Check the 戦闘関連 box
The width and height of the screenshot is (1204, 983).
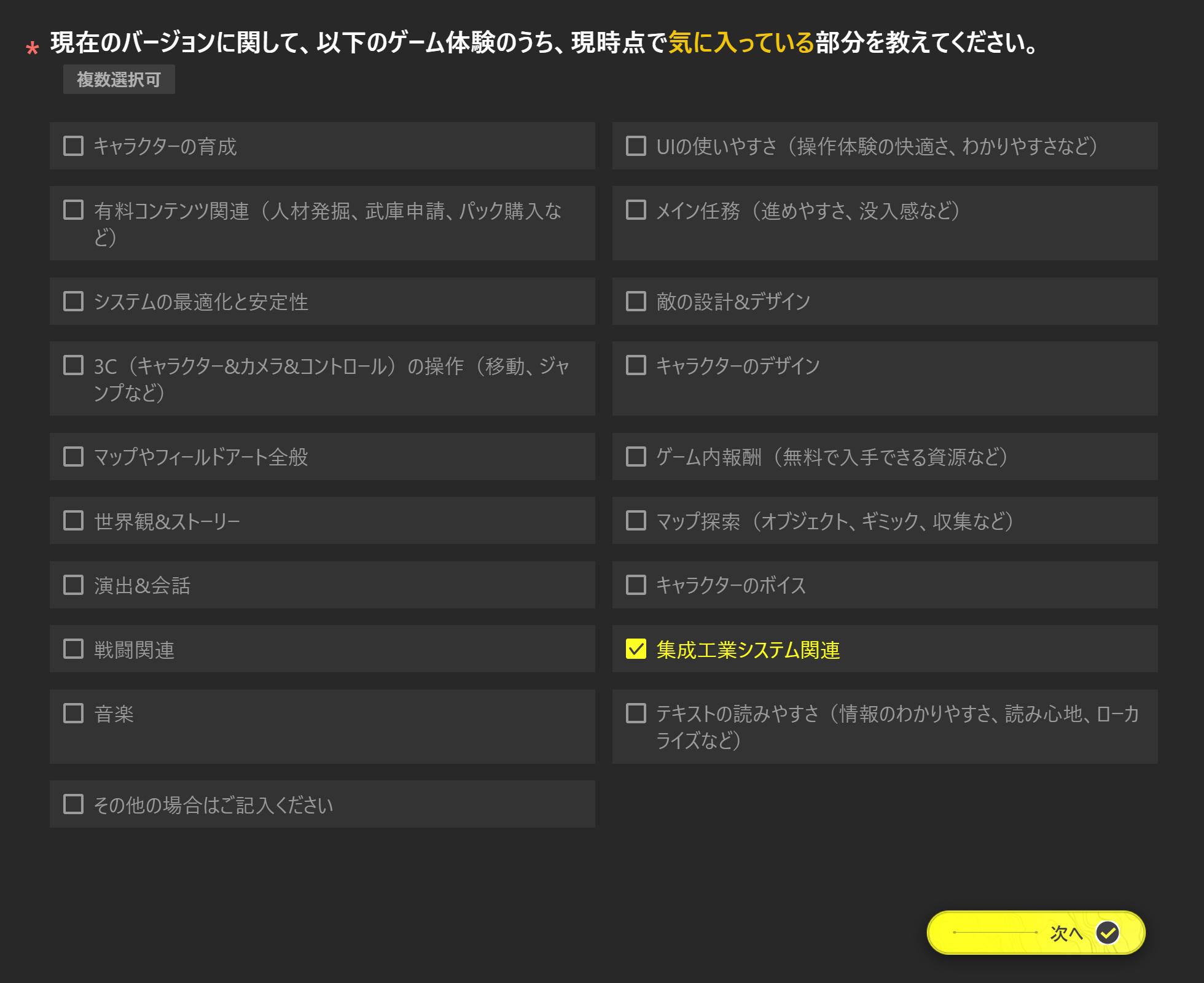pyautogui.click(x=74, y=649)
